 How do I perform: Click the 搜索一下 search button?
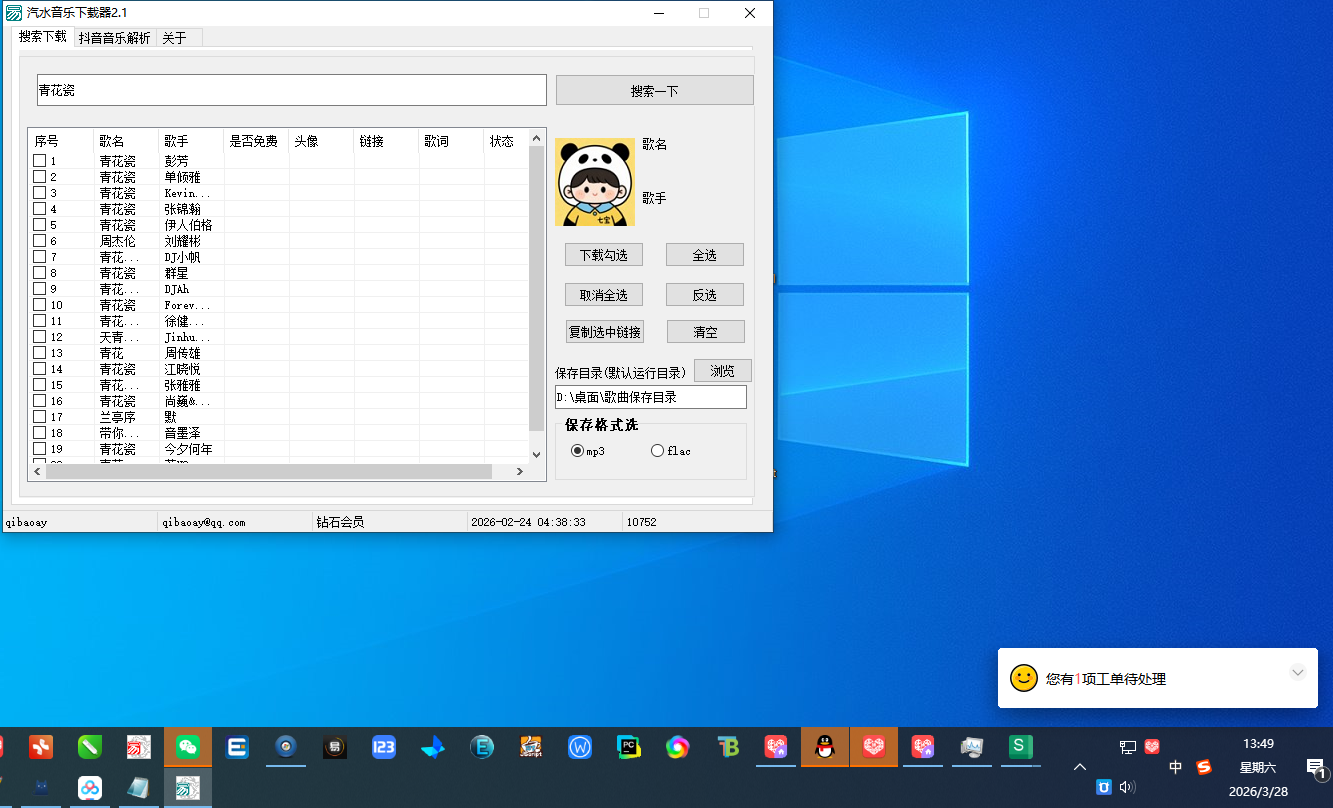(x=655, y=90)
